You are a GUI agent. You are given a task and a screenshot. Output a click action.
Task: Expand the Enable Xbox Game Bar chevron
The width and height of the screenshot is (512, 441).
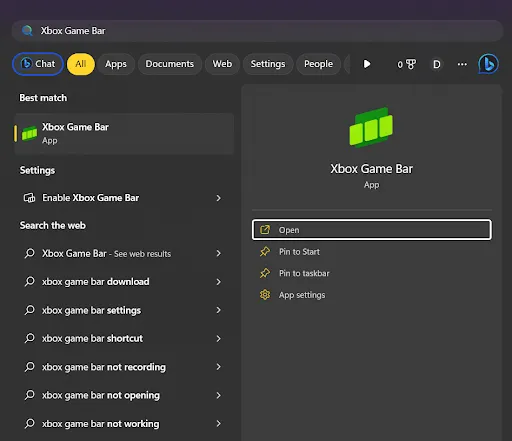click(218, 198)
